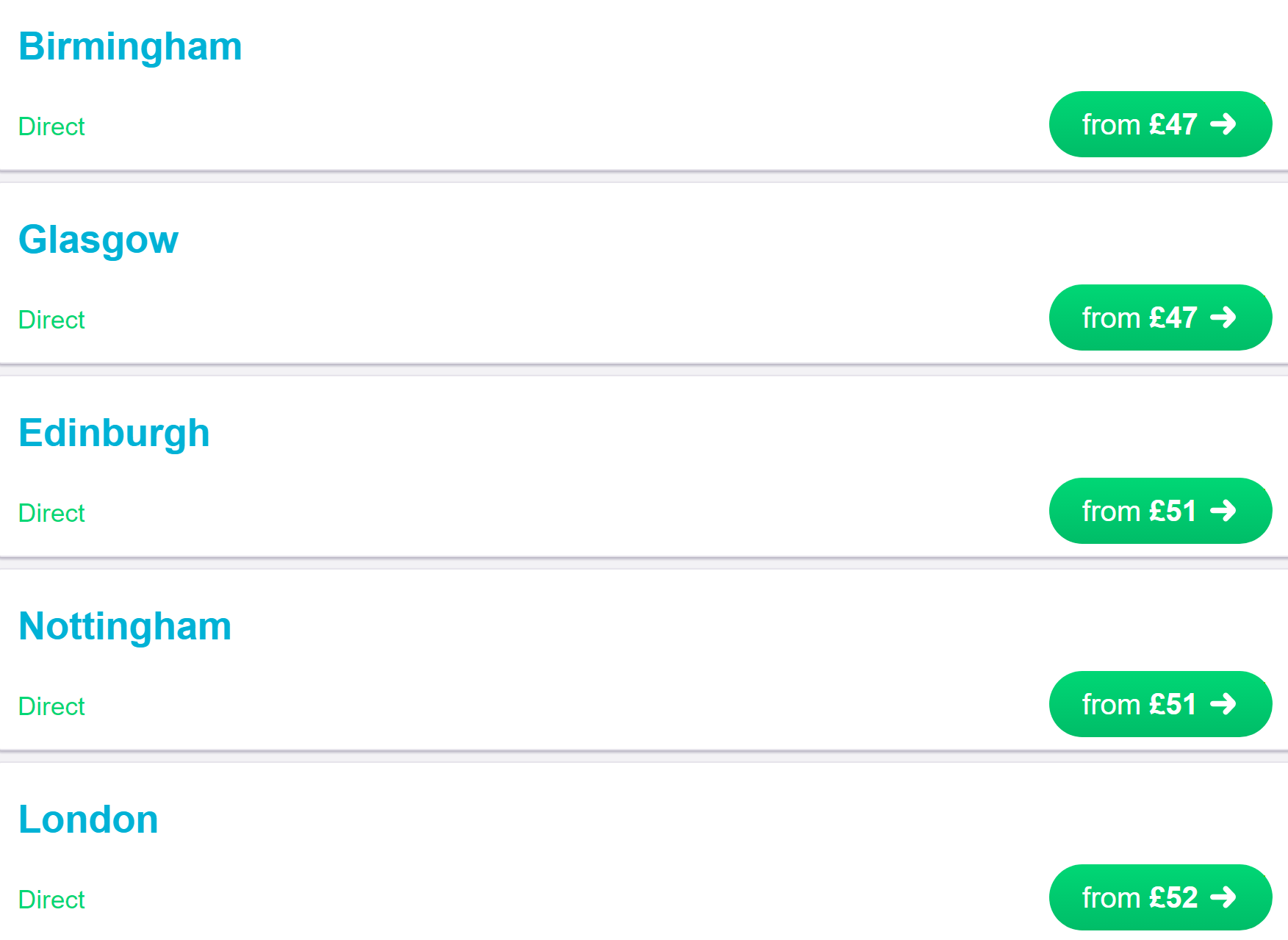Image resolution: width=1288 pixels, height=940 pixels.
Task: Click the Direct label under Glasgow
Action: (x=51, y=320)
